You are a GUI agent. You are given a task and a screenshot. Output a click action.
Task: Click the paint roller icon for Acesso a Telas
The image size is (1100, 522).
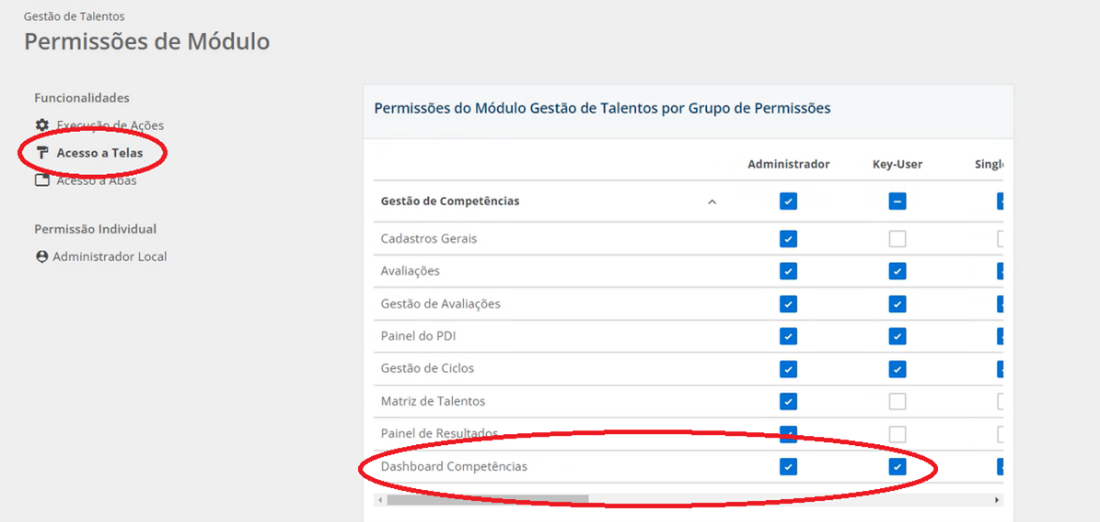pyautogui.click(x=42, y=153)
